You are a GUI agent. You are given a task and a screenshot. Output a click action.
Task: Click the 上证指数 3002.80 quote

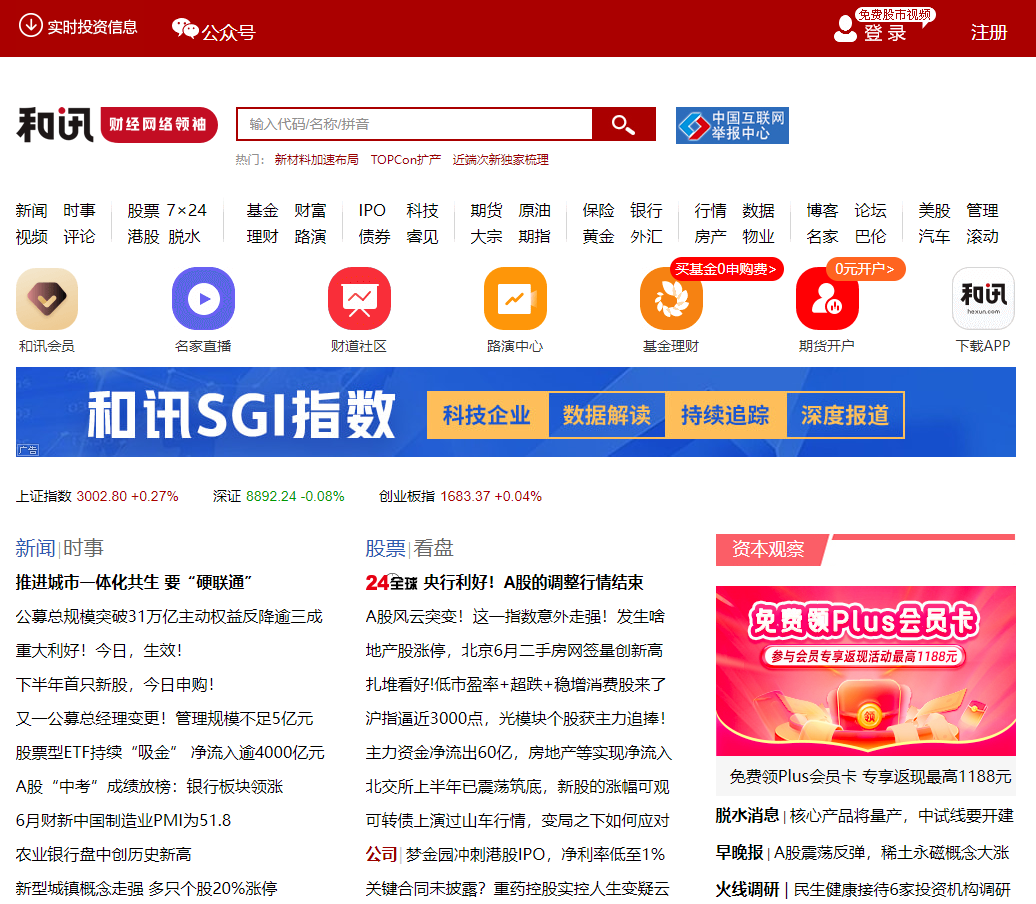(97, 496)
